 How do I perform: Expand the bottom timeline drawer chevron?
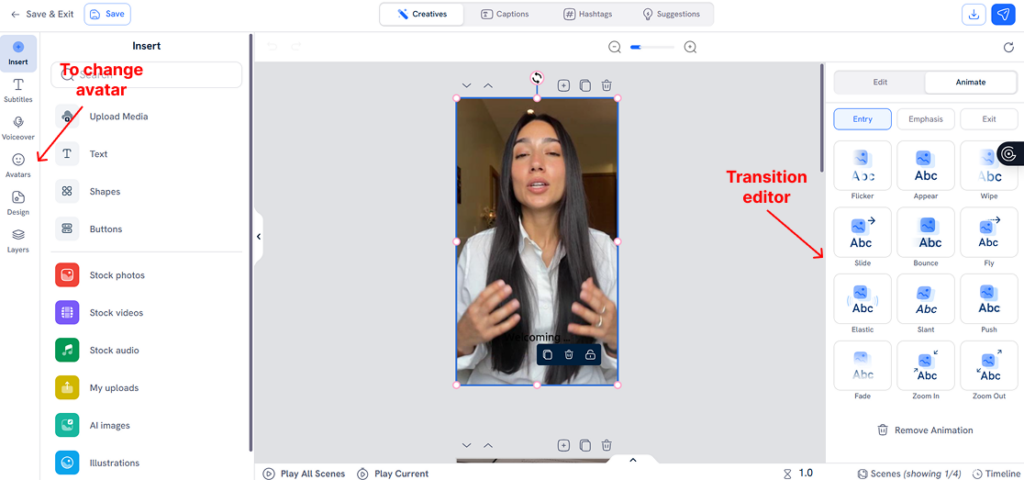pyautogui.click(x=632, y=461)
